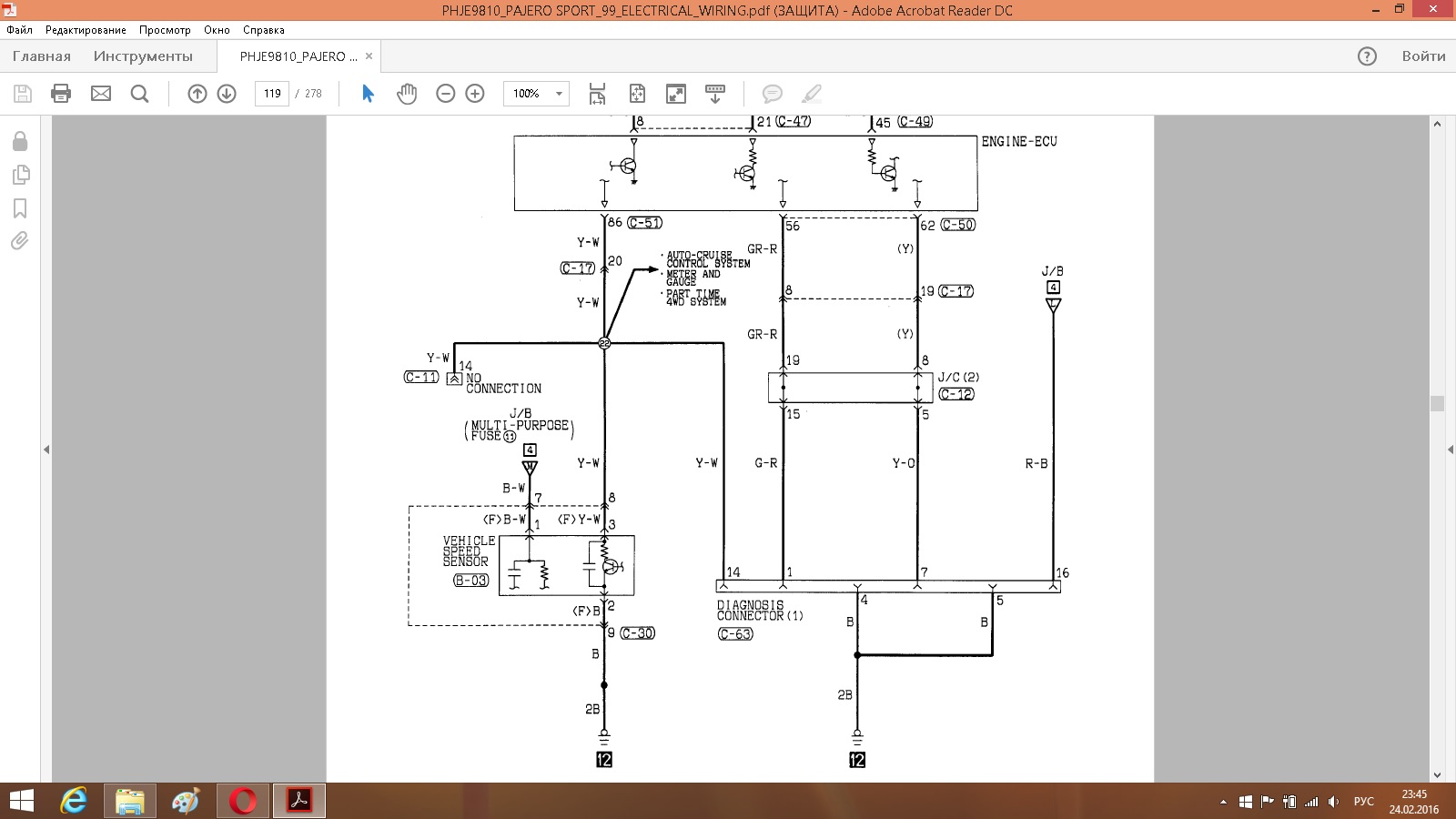Click the page number field showing 119
This screenshot has height=819, width=1456.
272,94
